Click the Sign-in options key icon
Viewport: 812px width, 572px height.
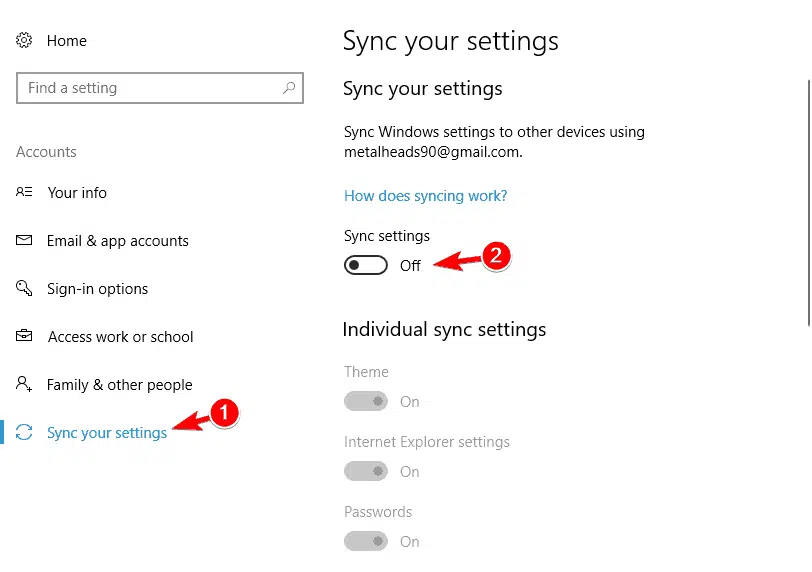point(24,288)
